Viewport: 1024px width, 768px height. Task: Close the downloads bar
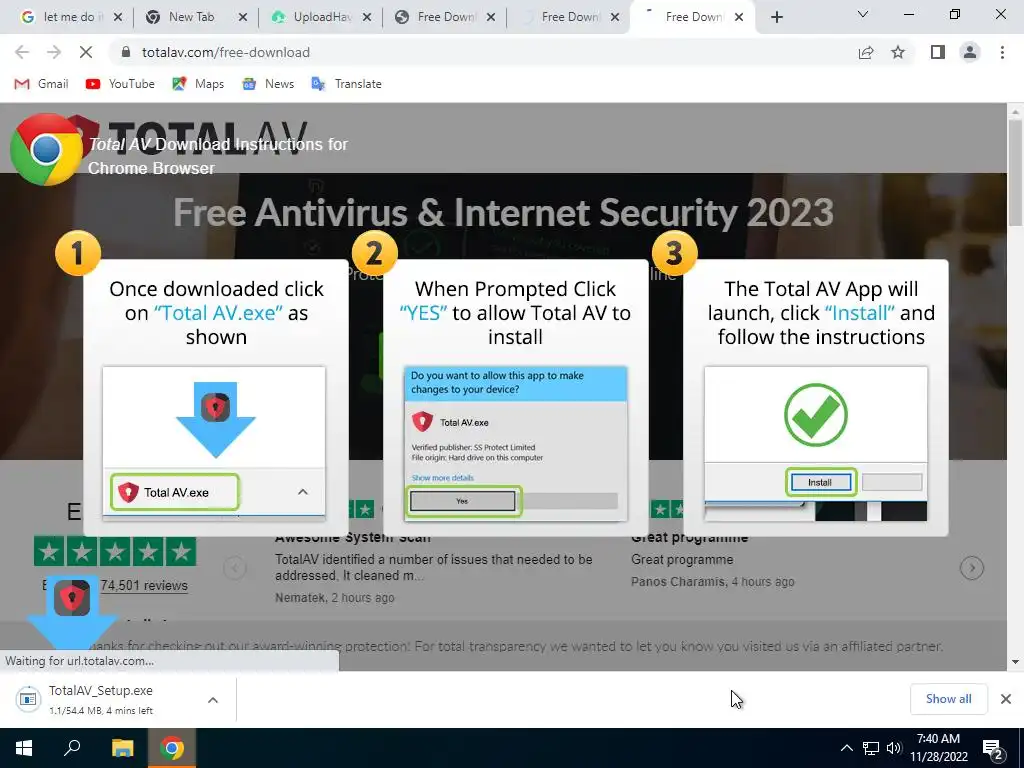pos(1006,699)
